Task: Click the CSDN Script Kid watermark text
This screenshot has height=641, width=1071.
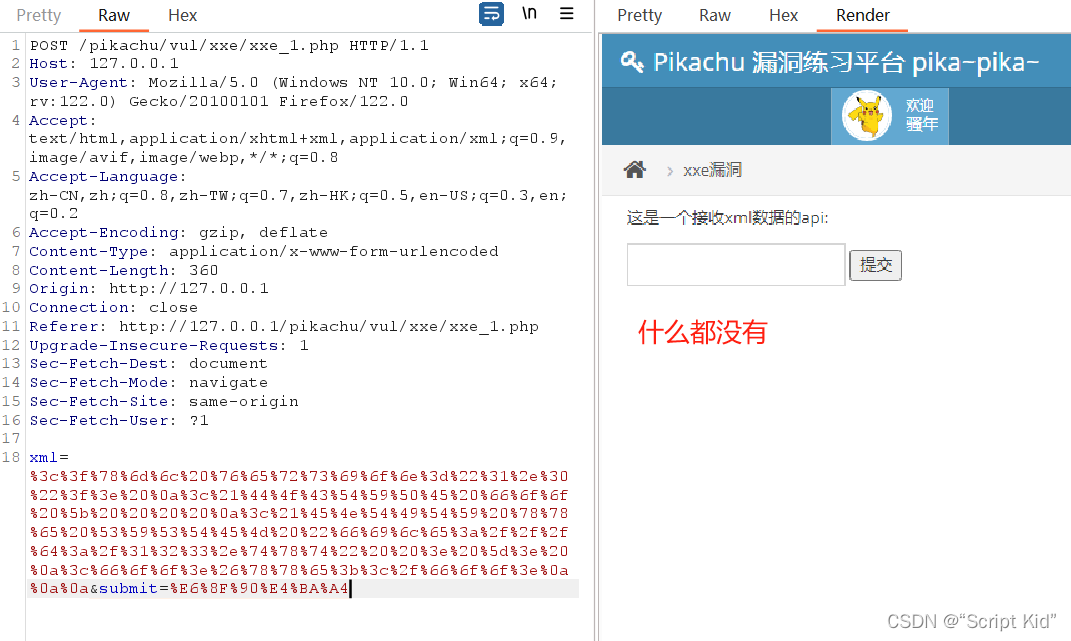Action: [970, 620]
